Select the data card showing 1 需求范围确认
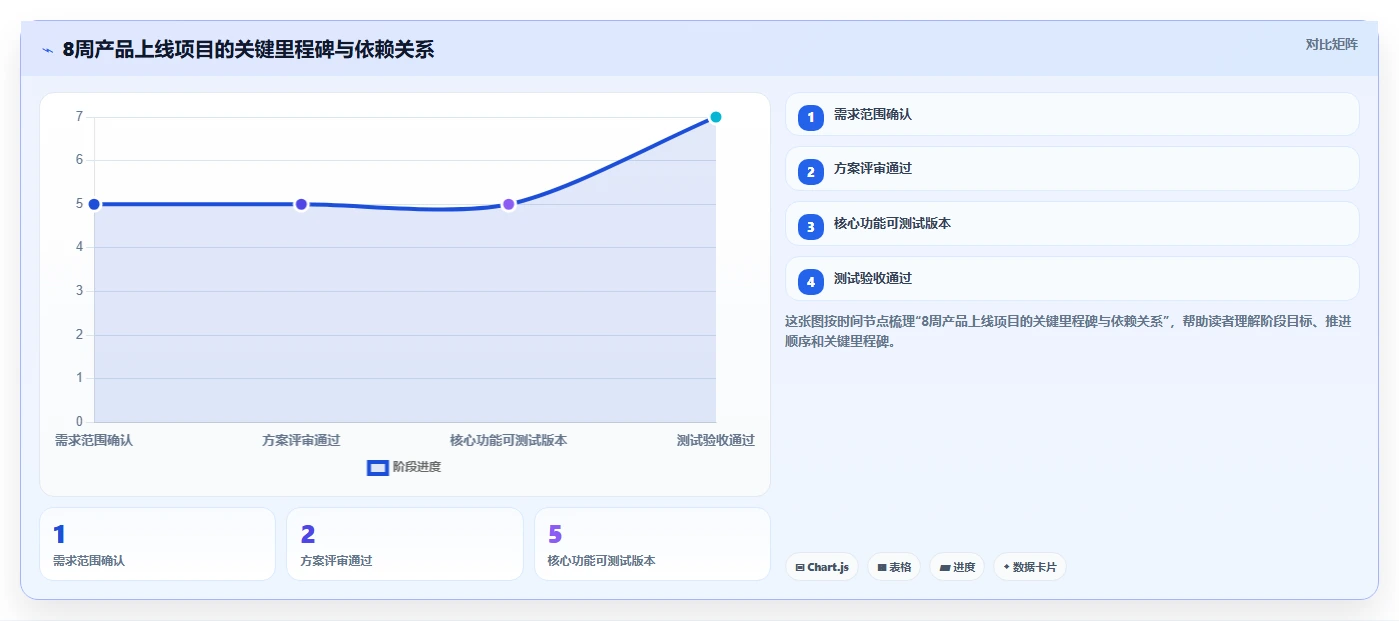The height and width of the screenshot is (621, 1399). (x=157, y=544)
